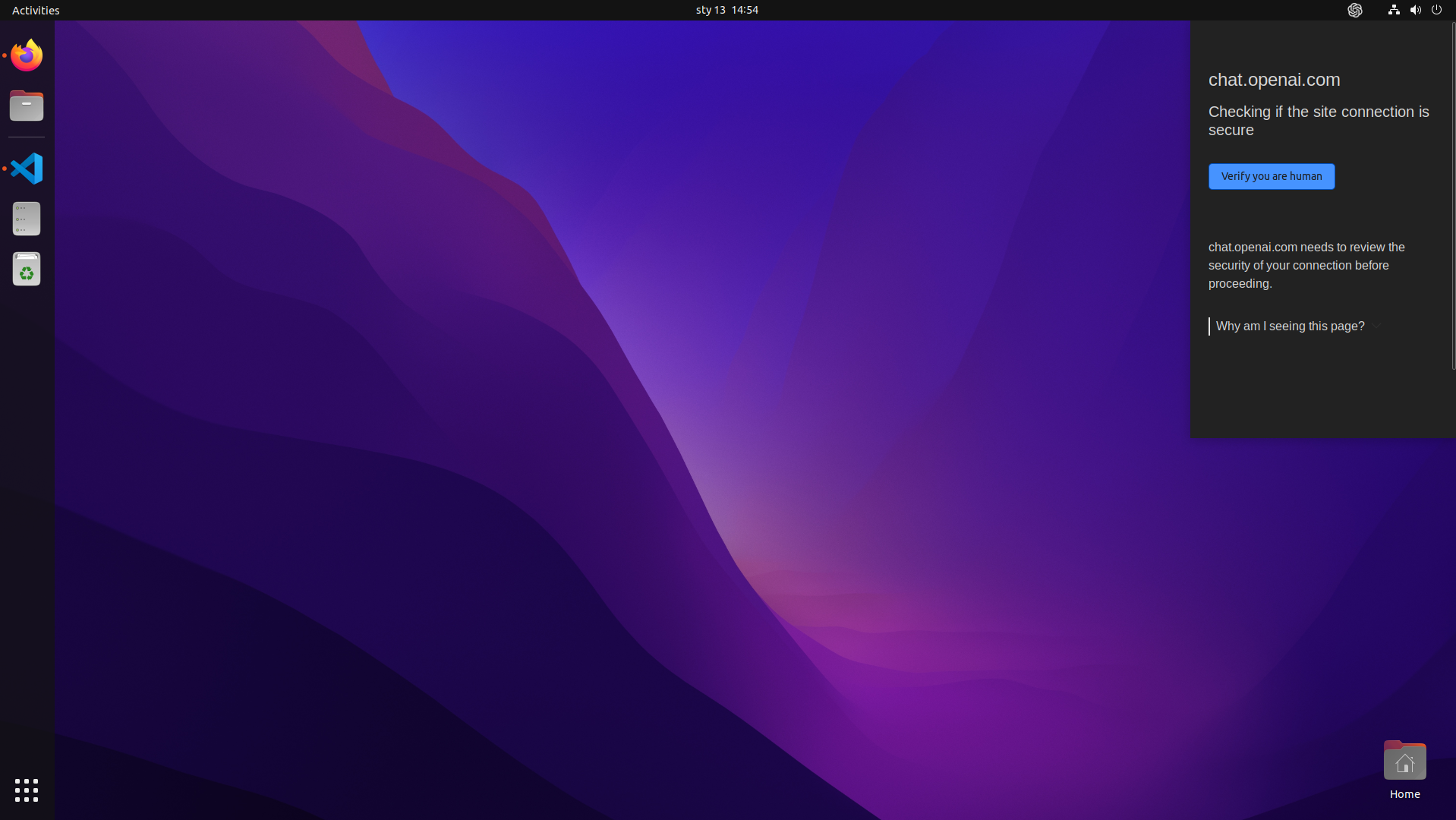Open the volume indicator

pyautogui.click(x=1415, y=10)
